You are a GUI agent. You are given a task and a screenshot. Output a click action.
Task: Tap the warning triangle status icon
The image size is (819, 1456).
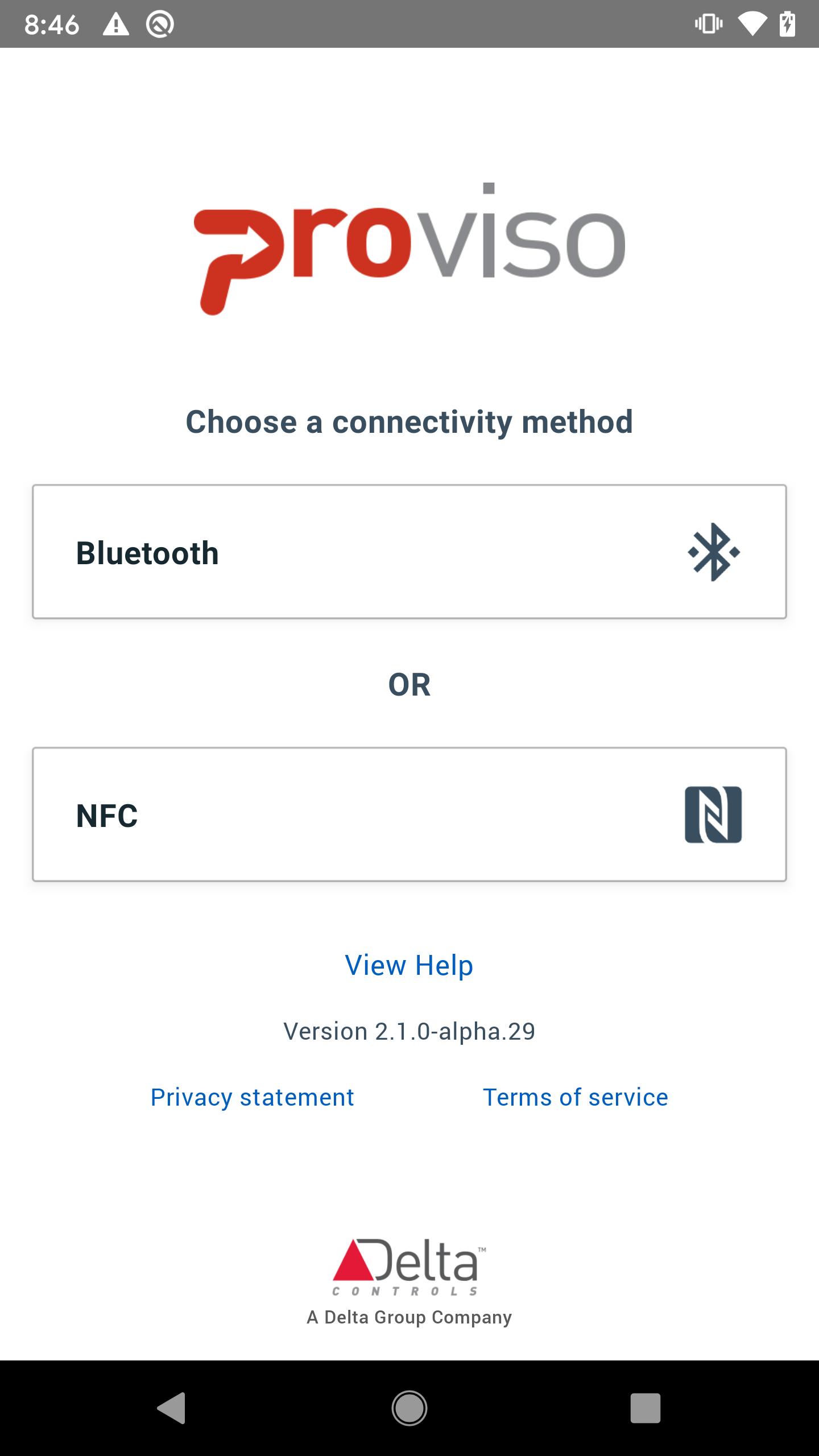pyautogui.click(x=116, y=24)
